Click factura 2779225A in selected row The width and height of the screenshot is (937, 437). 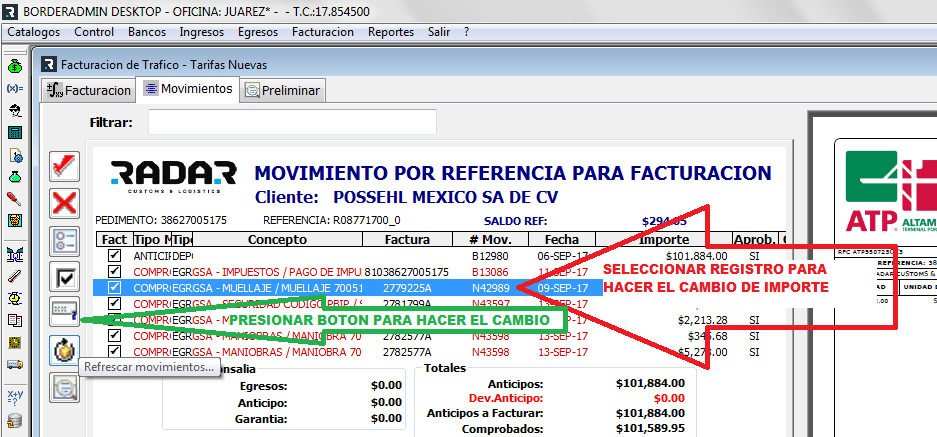[407, 288]
